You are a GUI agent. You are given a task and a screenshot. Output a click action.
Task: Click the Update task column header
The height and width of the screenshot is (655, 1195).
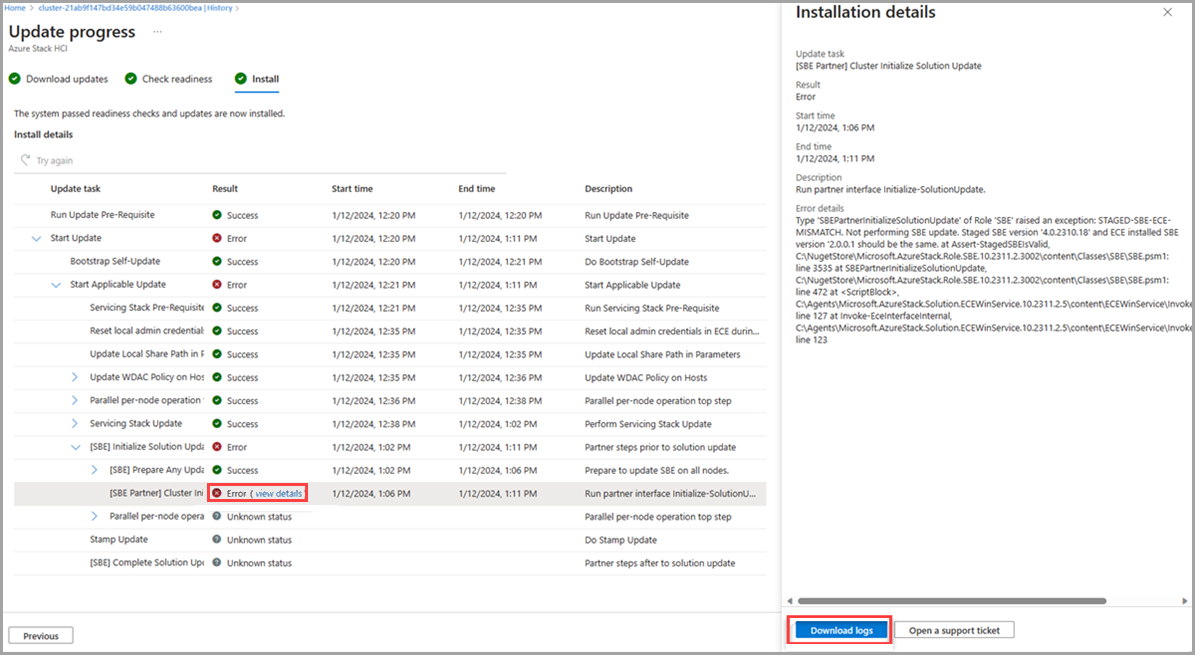(75, 188)
